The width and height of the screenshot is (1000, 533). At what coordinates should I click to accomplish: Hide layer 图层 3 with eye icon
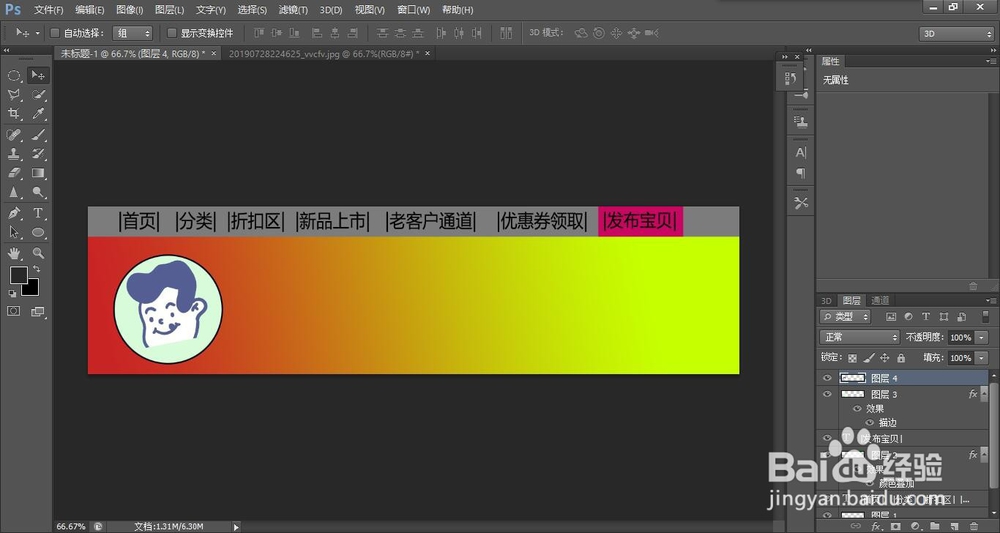pos(827,395)
